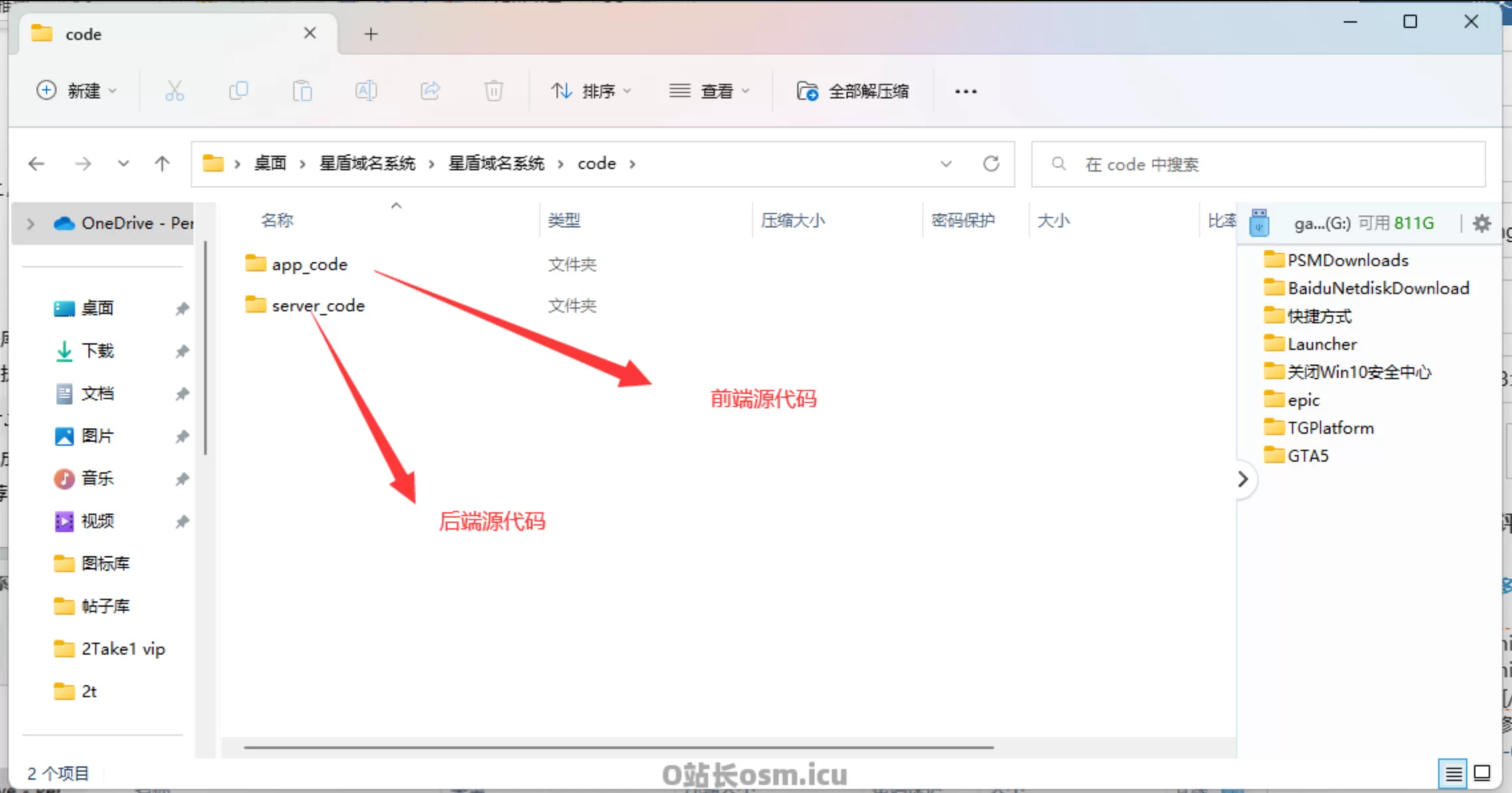Image resolution: width=1512 pixels, height=793 pixels.
Task: Switch to details list view icon
Action: tap(1453, 774)
